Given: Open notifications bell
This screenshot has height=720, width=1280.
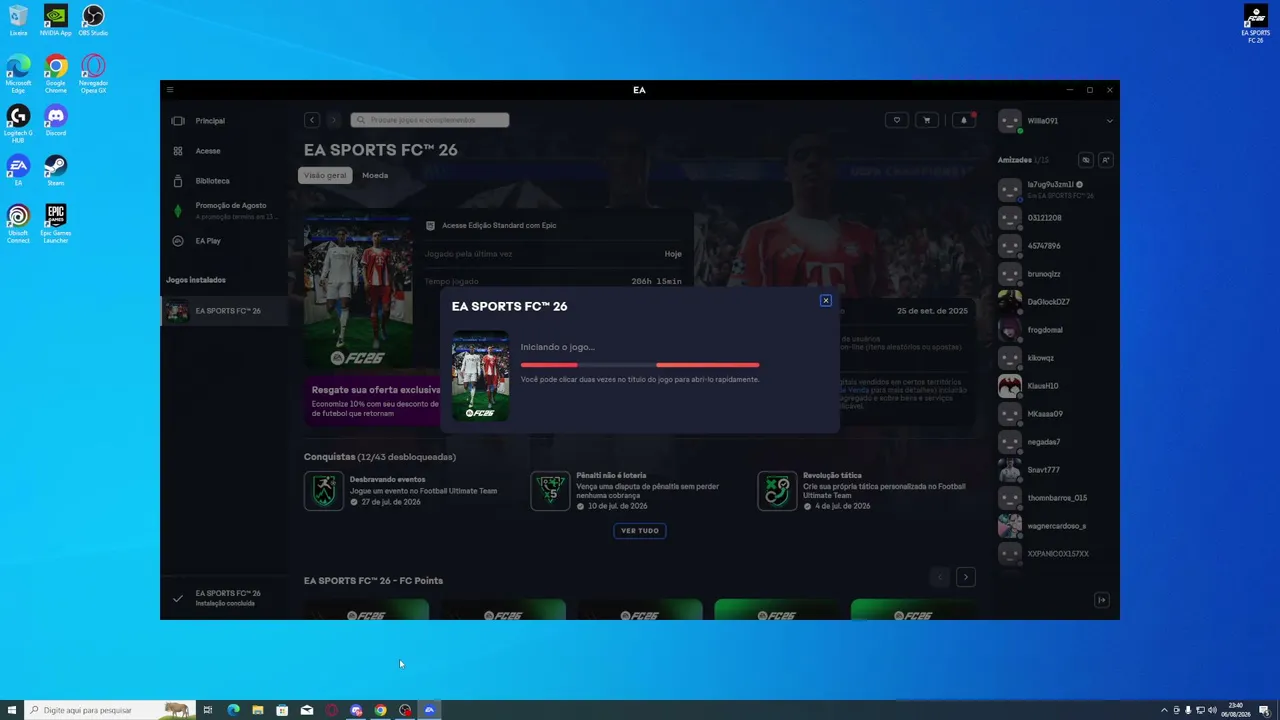Looking at the screenshot, I should click(x=964, y=120).
